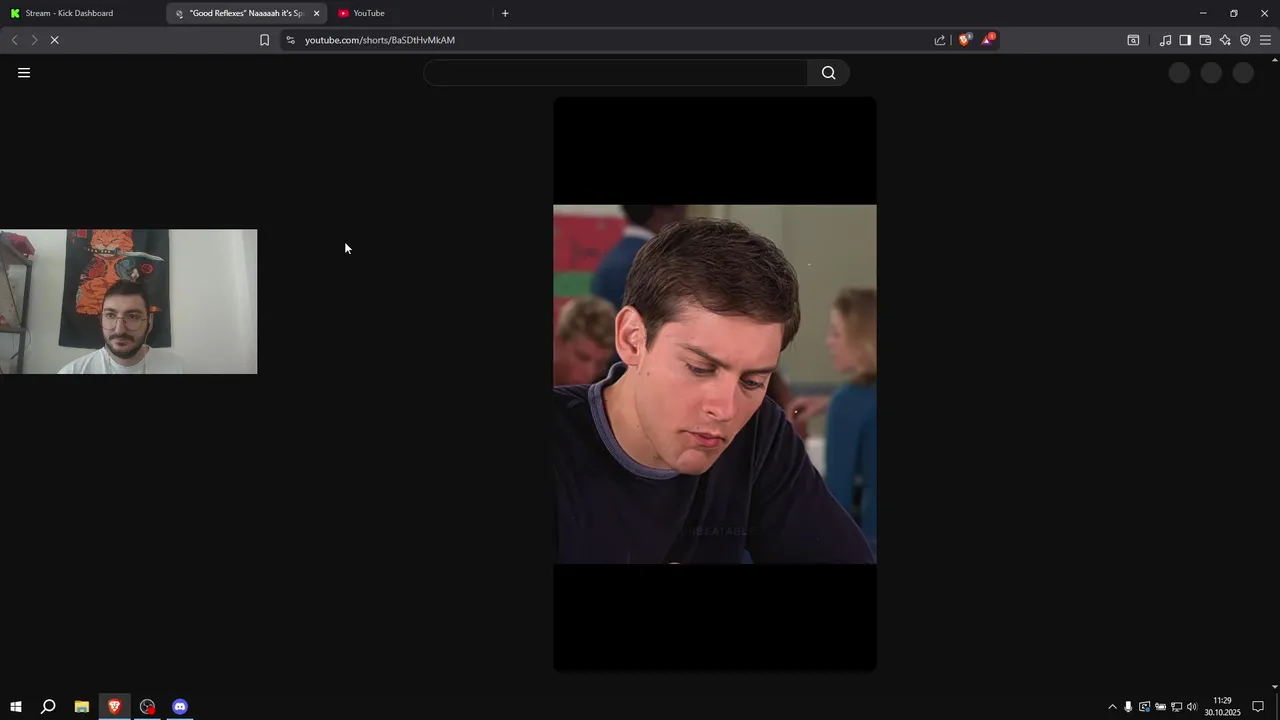Open the network tray icon

pos(1176,707)
